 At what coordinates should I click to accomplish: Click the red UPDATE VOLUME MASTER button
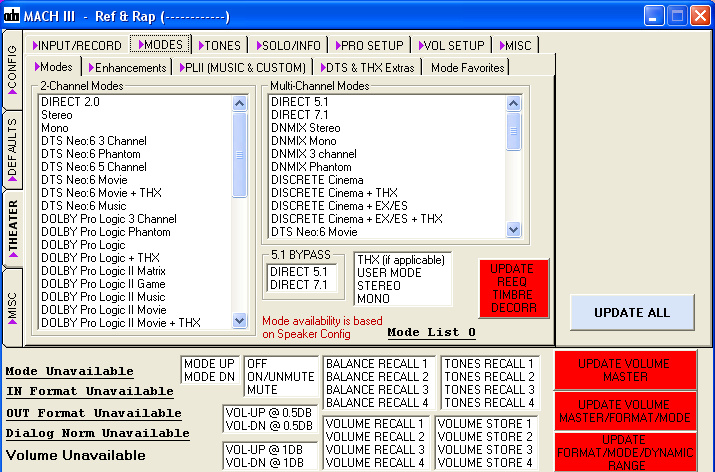click(x=624, y=371)
